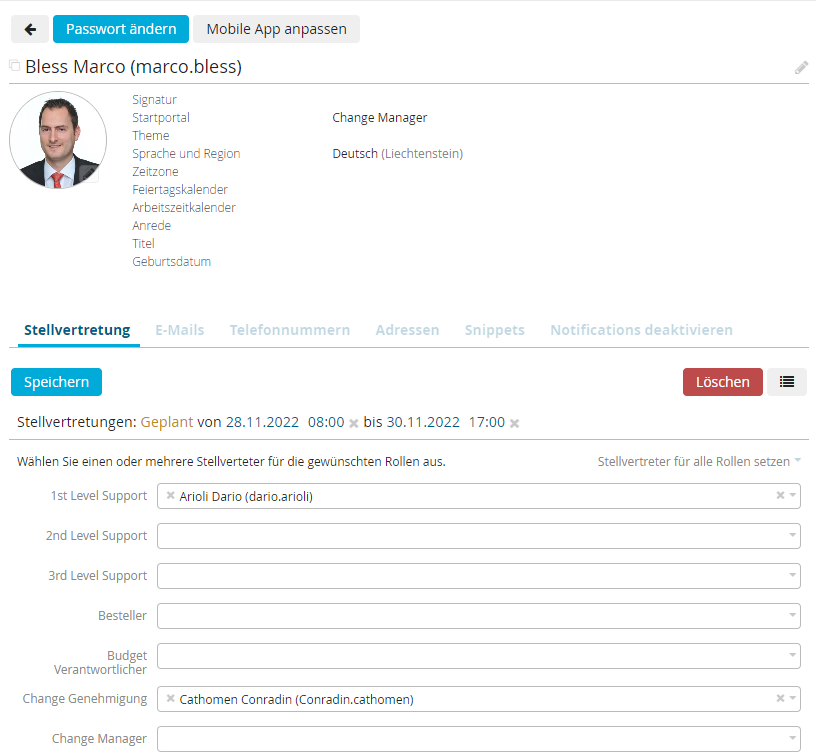
Task: Switch to the Telefonnummern tab
Action: 289,330
